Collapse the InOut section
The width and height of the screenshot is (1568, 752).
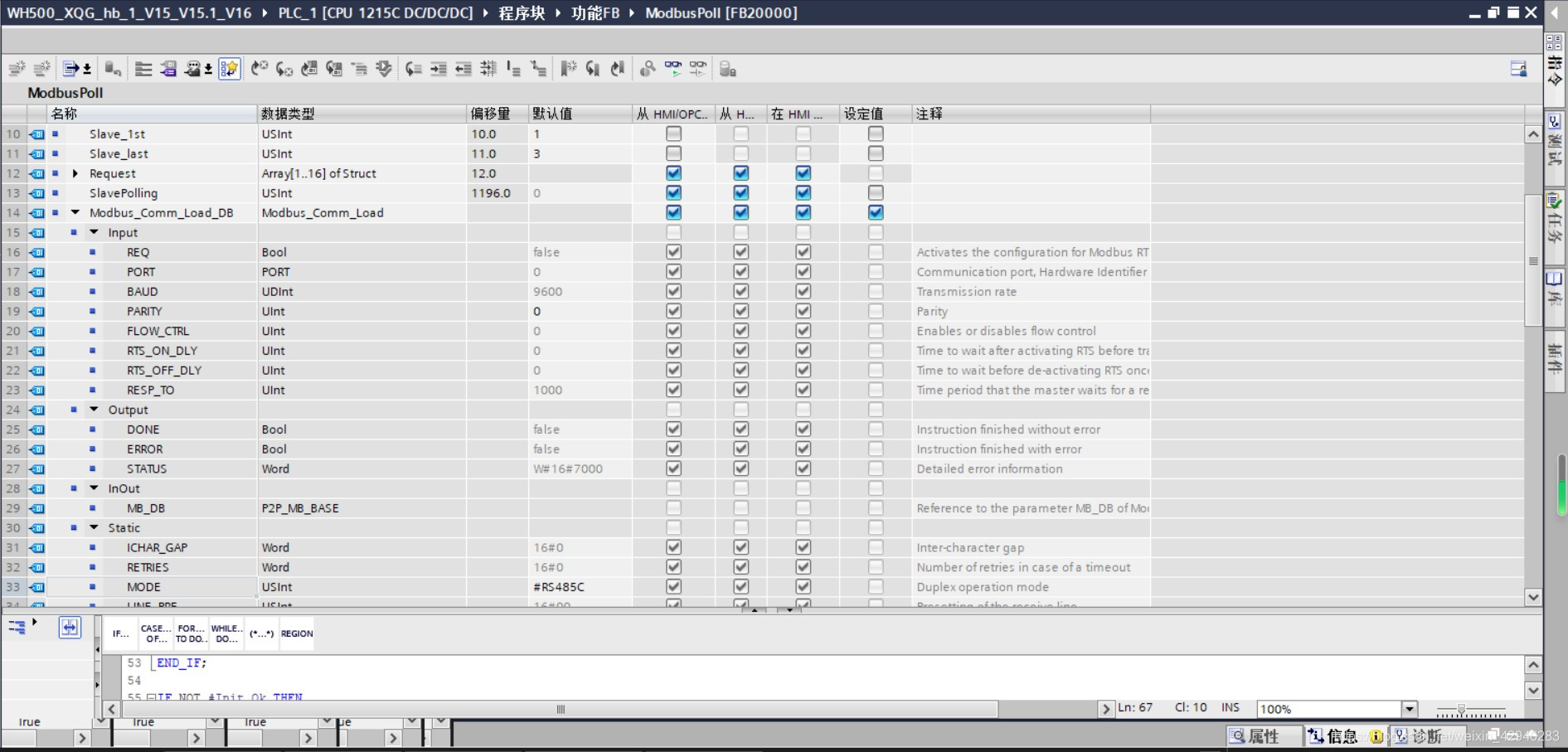click(94, 488)
